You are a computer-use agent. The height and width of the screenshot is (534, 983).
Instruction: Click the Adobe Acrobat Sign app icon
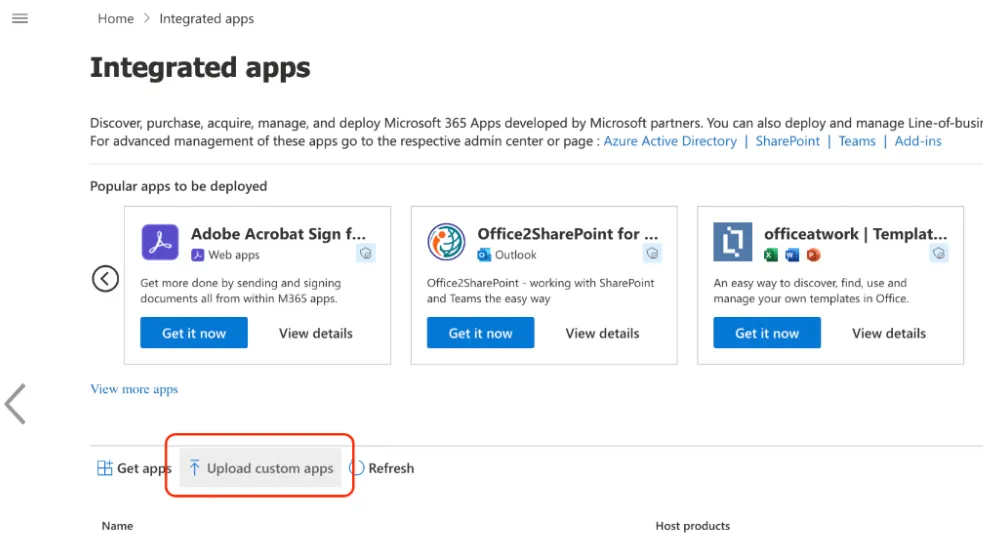pos(159,242)
